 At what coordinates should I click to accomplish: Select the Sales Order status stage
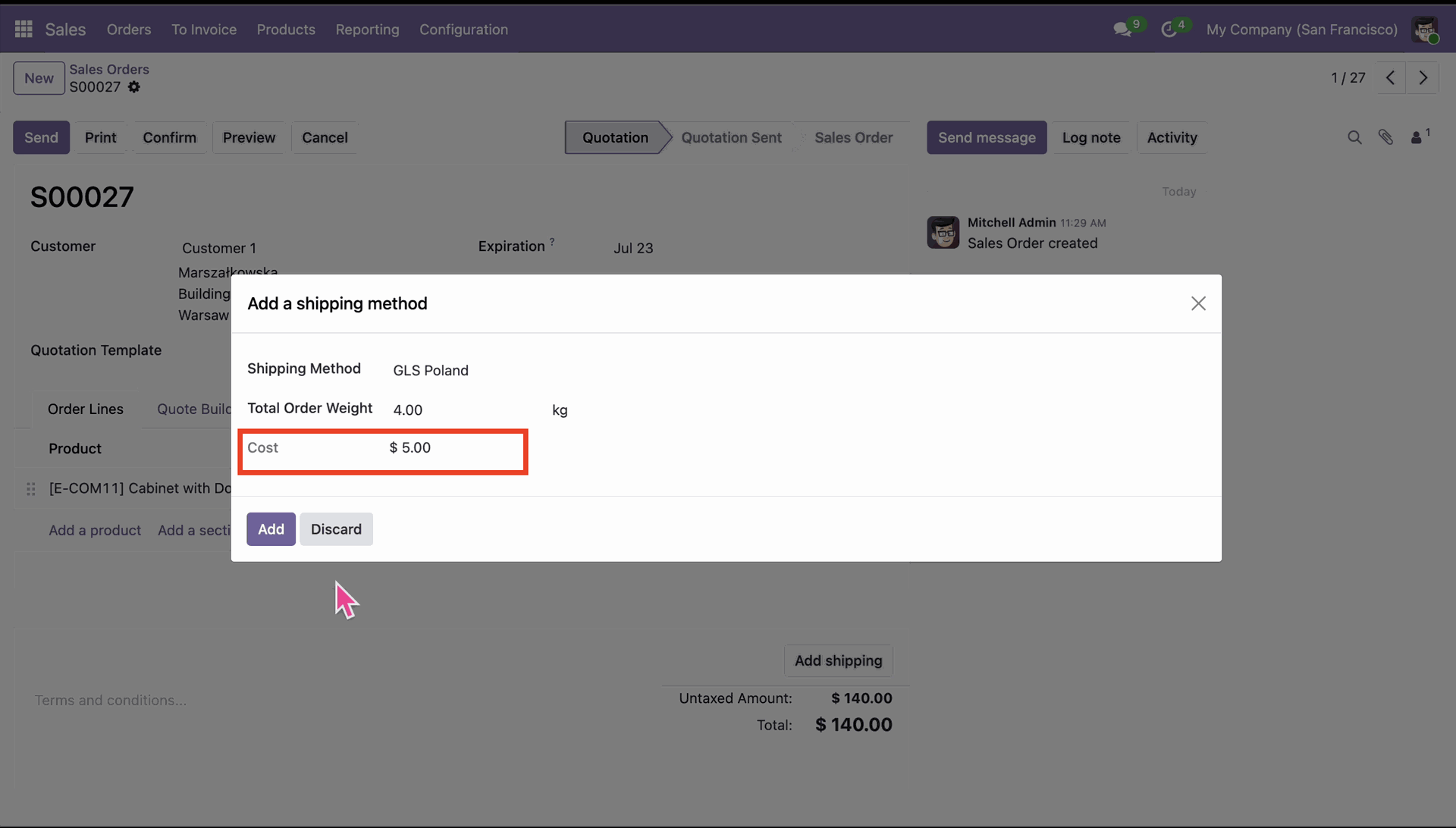853,137
